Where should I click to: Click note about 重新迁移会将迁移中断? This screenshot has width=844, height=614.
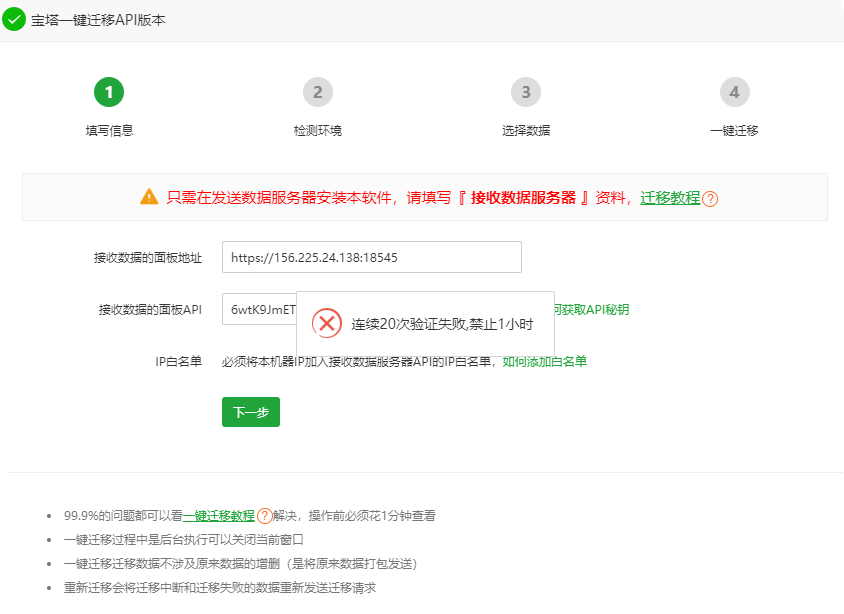click(220, 588)
